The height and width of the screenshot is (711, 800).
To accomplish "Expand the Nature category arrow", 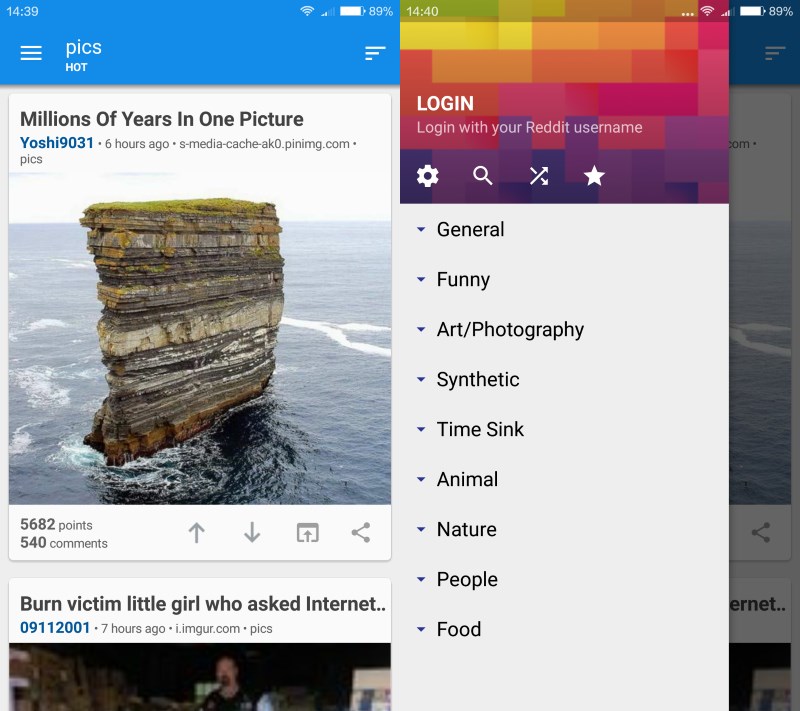I will click(421, 529).
